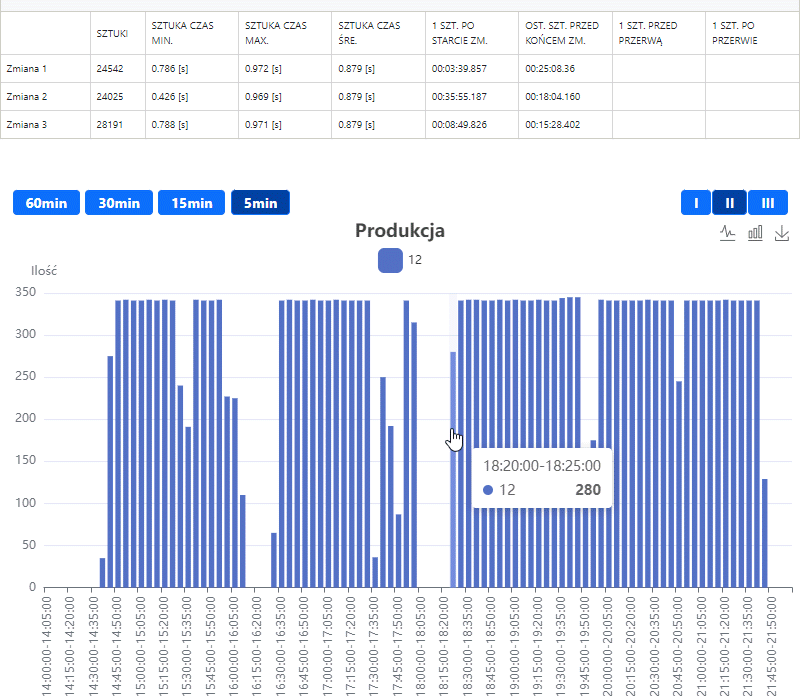The width and height of the screenshot is (800, 700).
Task: Click the SZTUKA CZAS MIN. column header
Action: point(176,33)
